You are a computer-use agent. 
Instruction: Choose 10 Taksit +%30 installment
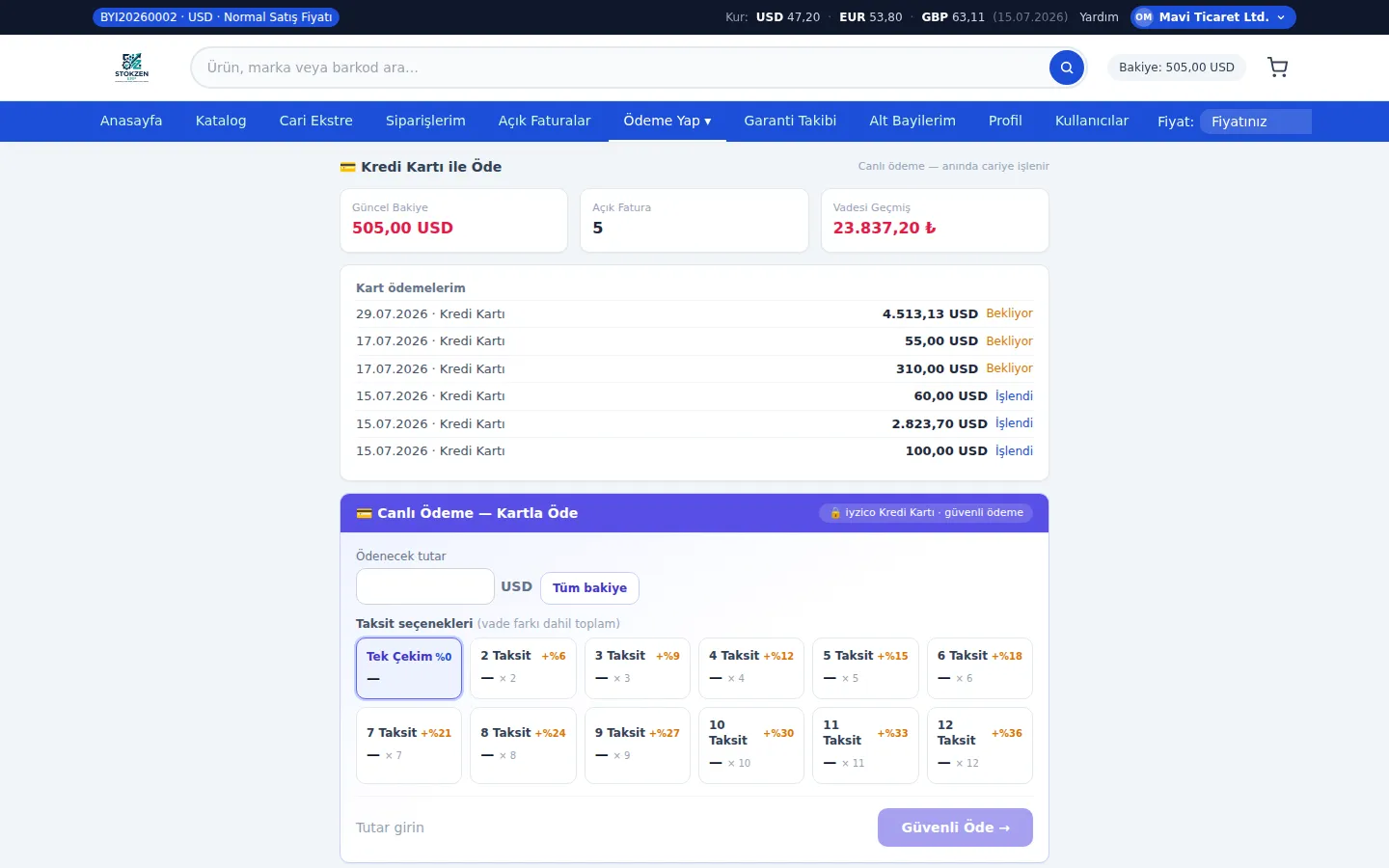pyautogui.click(x=751, y=746)
